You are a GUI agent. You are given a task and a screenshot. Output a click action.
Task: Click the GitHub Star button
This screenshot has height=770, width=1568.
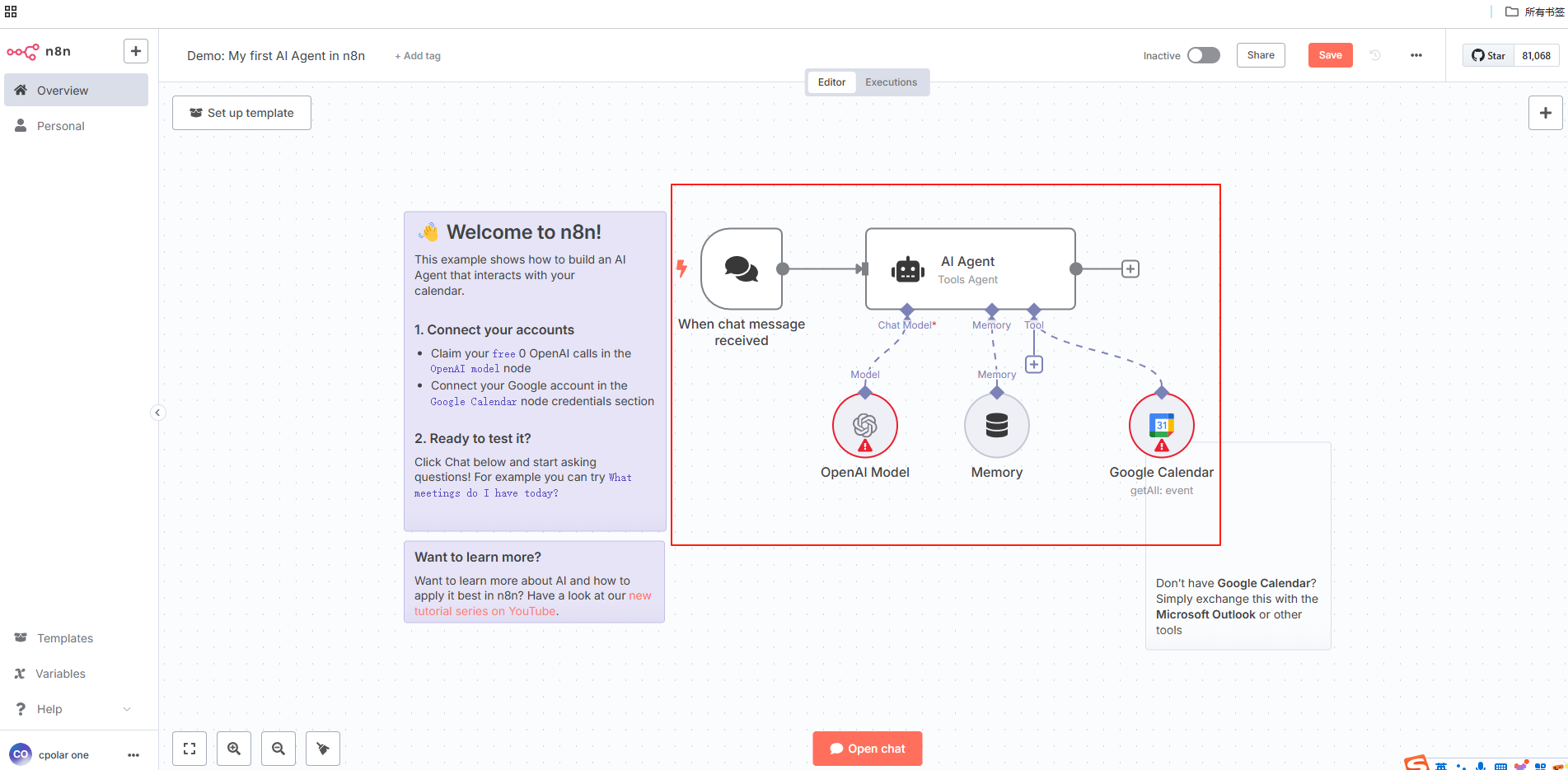tap(1488, 56)
